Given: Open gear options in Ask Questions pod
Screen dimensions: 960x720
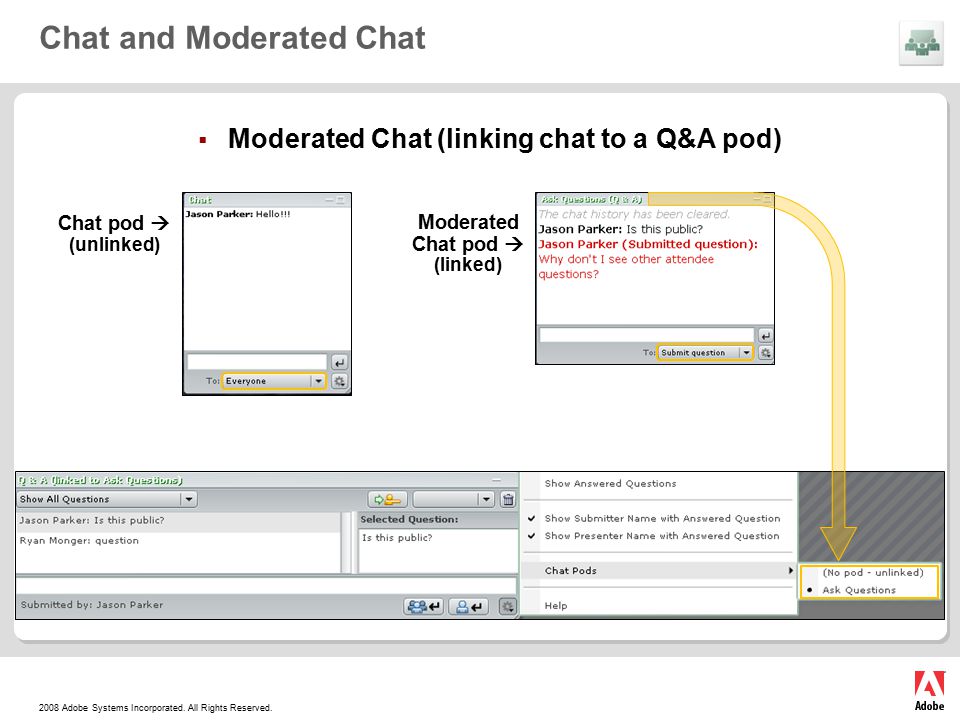Looking at the screenshot, I should pos(765,353).
